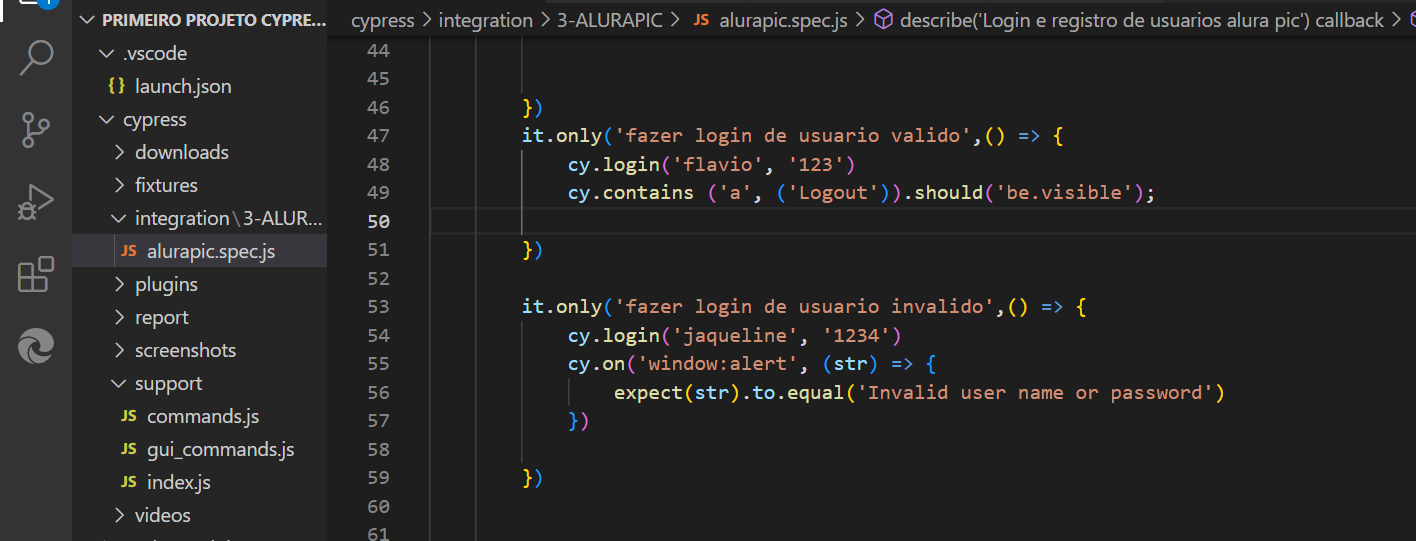Click the 3-ALURAPIC breadcrumb segment
The image size is (1416, 541).
coord(610,20)
